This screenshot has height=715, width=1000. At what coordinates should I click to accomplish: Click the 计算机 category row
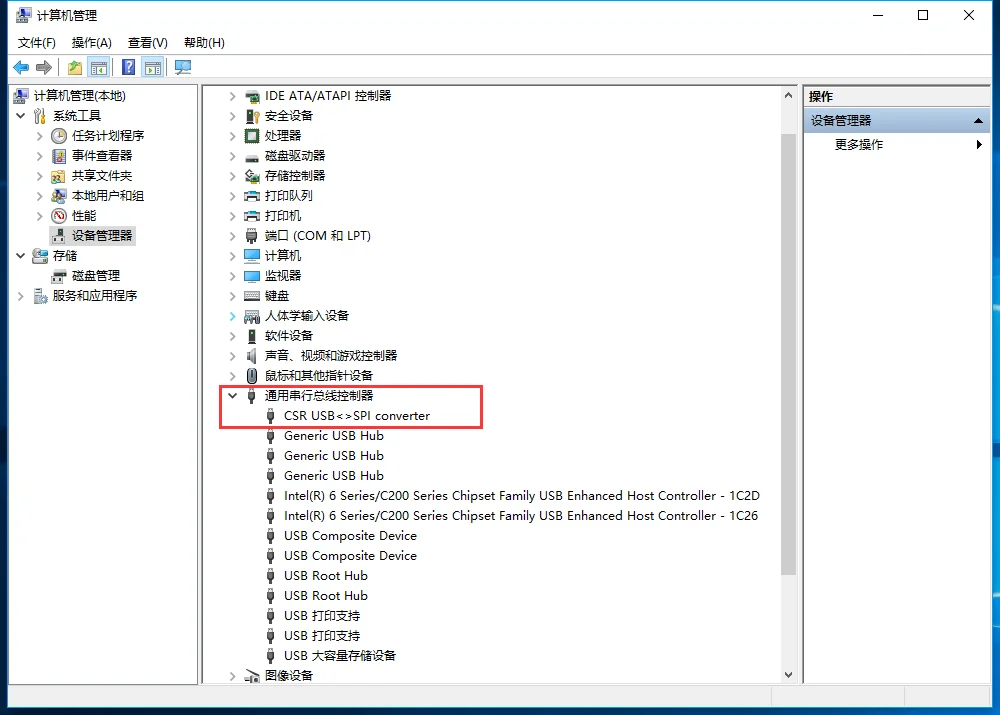click(x=283, y=256)
